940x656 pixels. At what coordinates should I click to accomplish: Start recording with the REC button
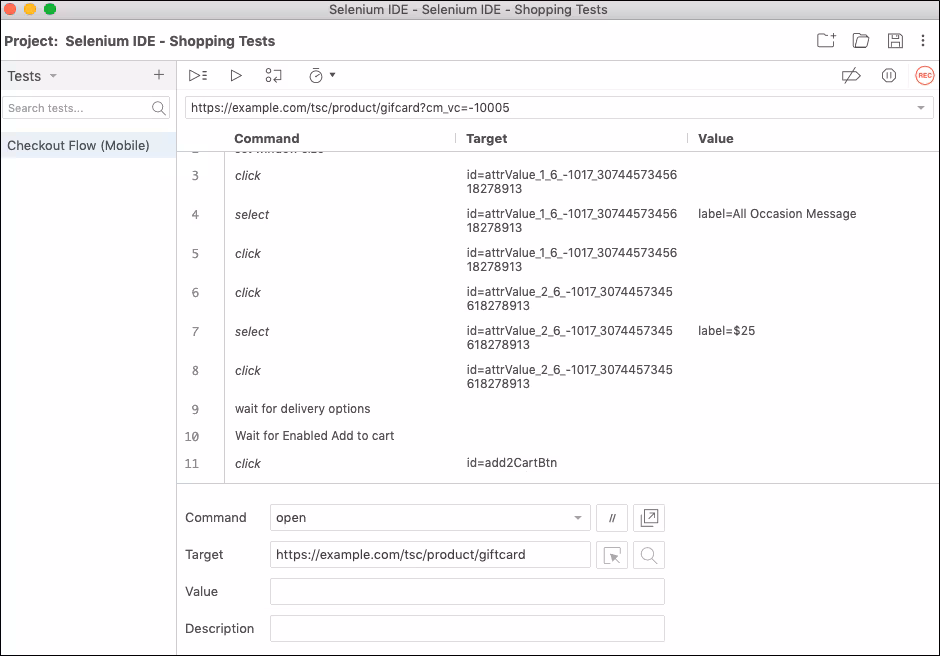[924, 76]
